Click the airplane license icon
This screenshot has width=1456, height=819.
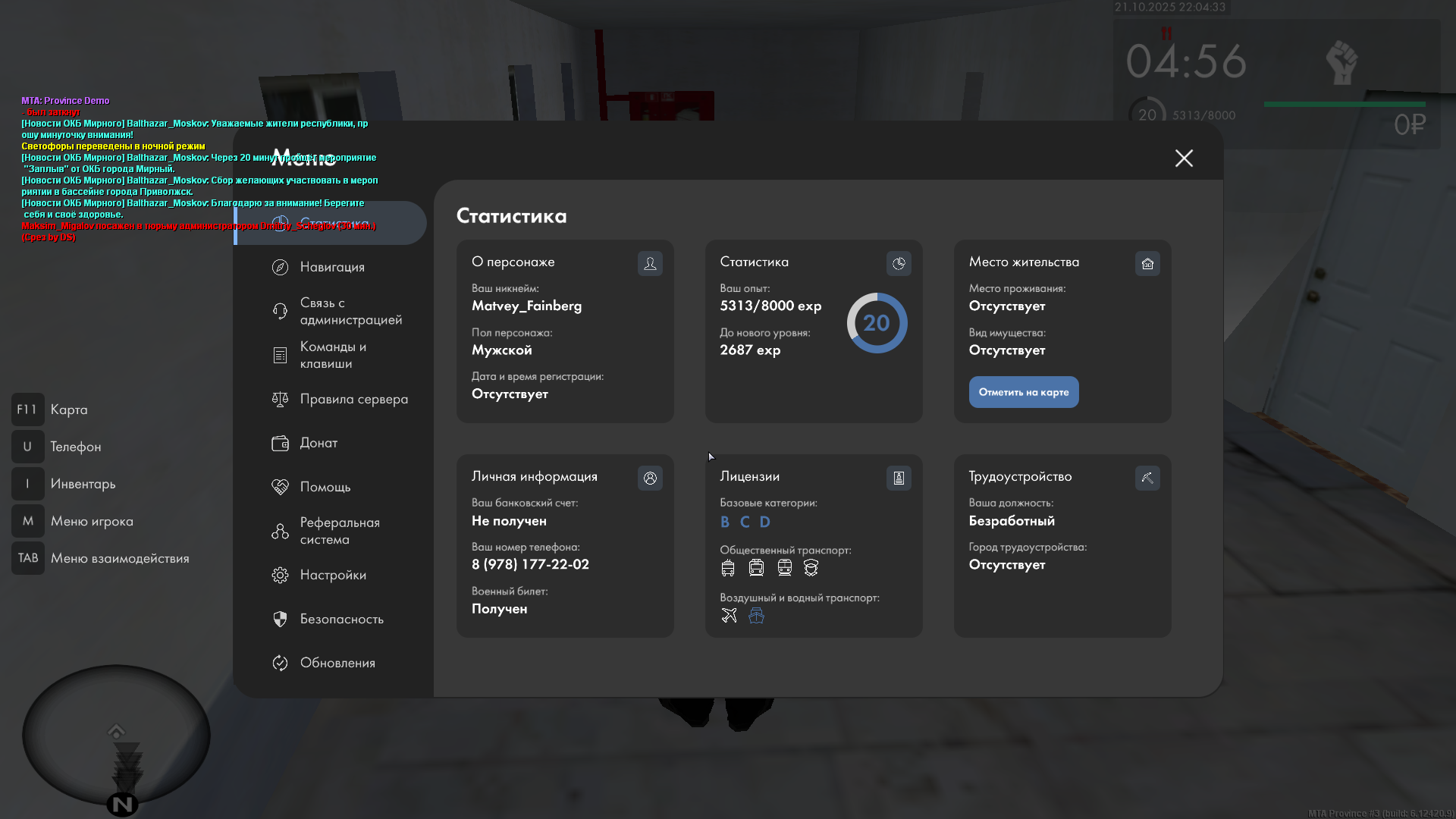click(x=729, y=615)
